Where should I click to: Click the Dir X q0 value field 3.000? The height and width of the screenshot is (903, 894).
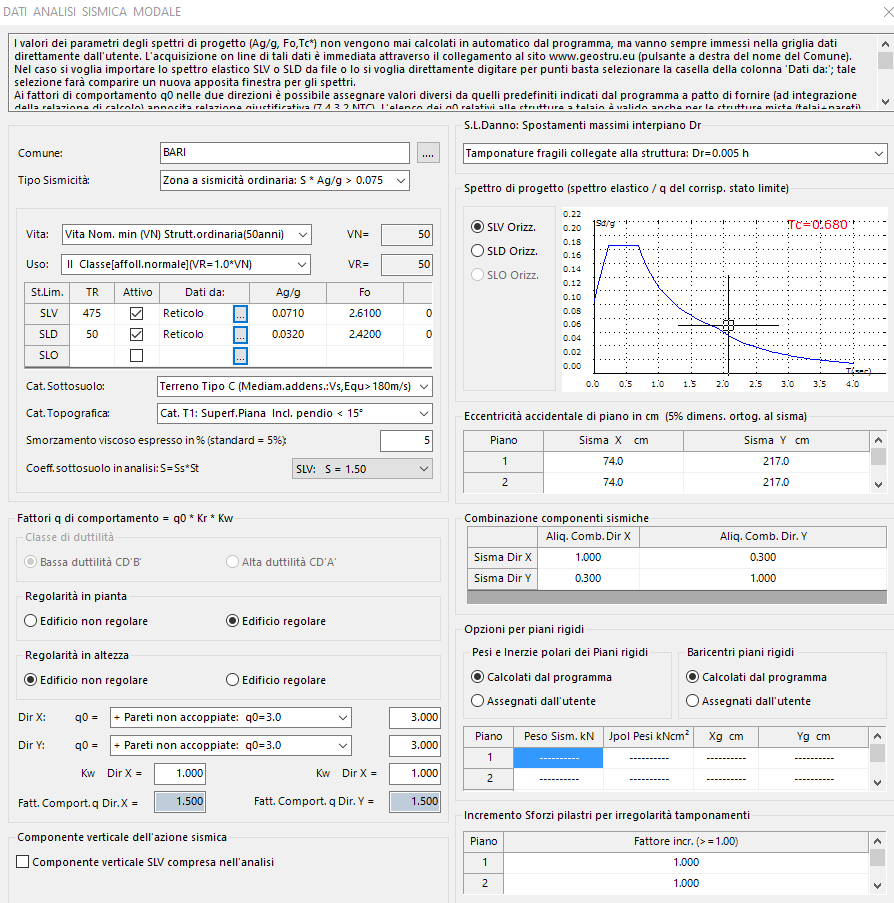tap(415, 718)
